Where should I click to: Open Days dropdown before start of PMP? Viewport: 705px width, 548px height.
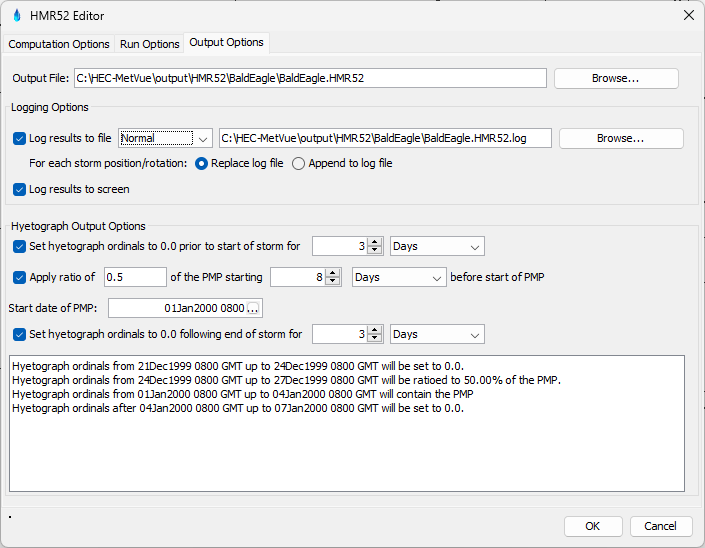(399, 277)
